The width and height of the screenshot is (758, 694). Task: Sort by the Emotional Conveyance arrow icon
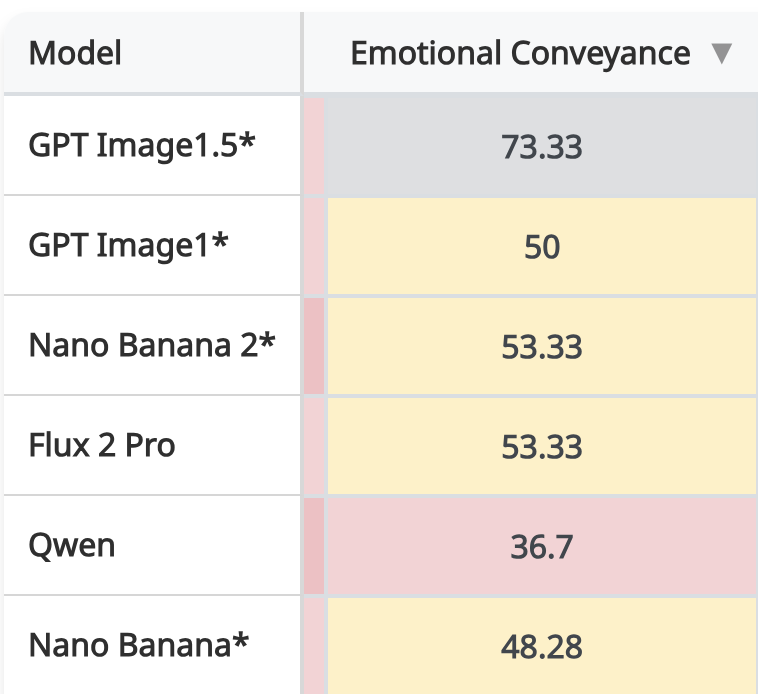(x=722, y=53)
